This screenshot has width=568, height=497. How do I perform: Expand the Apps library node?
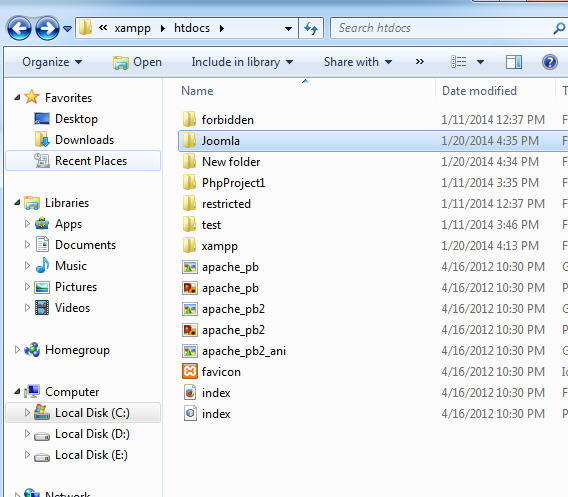pyautogui.click(x=27, y=224)
